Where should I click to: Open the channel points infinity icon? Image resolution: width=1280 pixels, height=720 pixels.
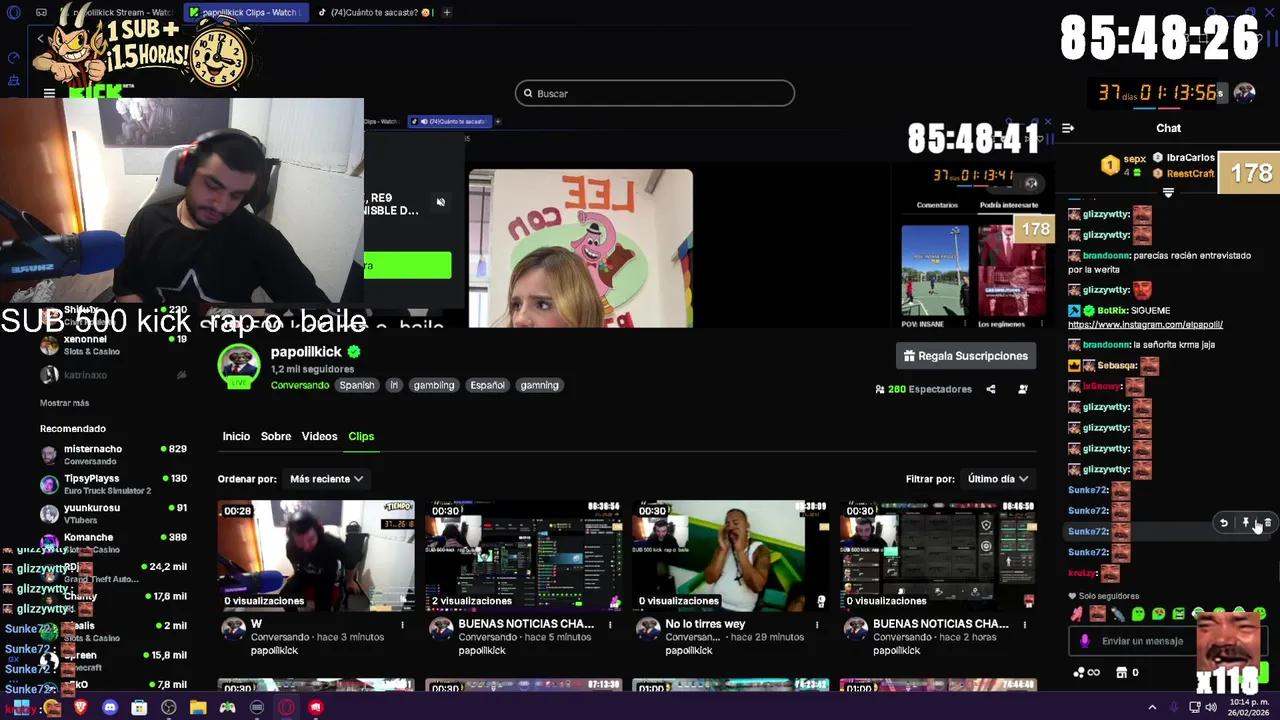pyautogui.click(x=1086, y=673)
